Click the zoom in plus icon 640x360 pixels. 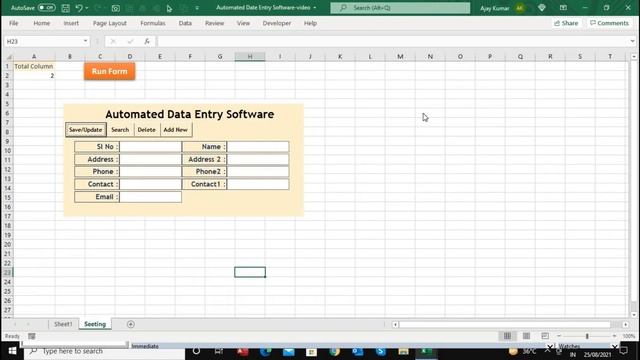[x=614, y=336]
